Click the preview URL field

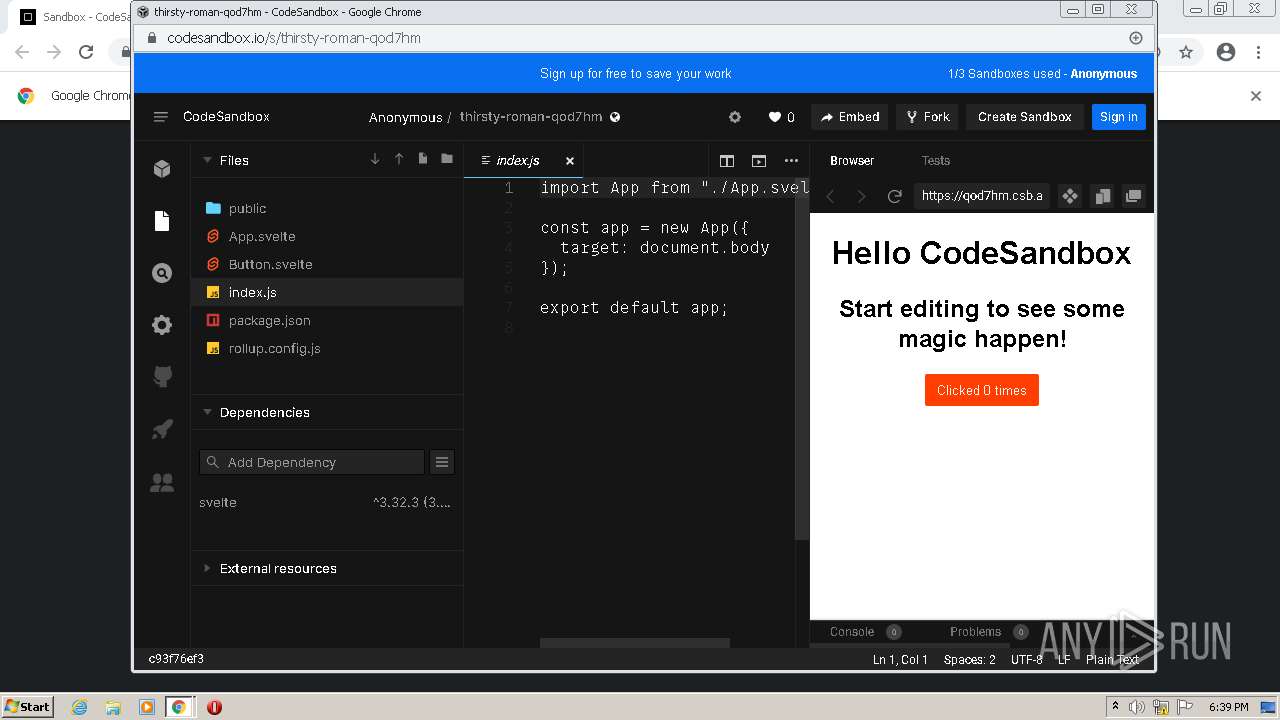982,196
